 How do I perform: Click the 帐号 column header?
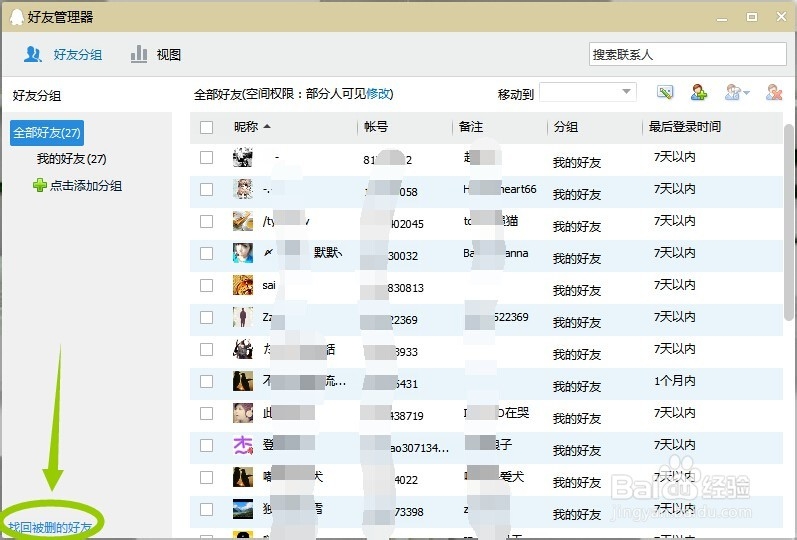pyautogui.click(x=376, y=127)
